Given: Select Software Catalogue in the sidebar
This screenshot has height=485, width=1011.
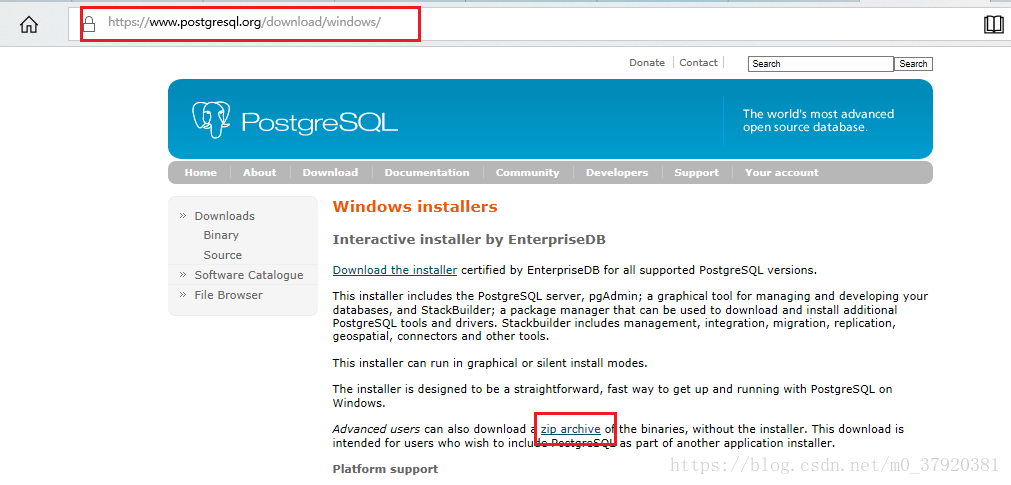Looking at the screenshot, I should (x=249, y=275).
